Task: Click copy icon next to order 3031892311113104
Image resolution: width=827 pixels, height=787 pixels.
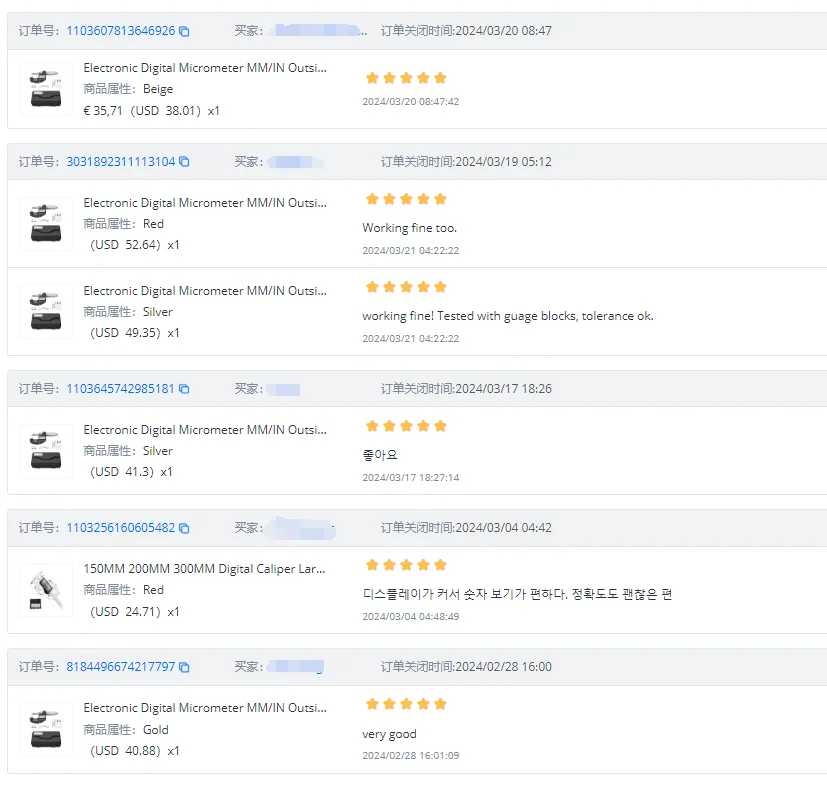Action: (184, 162)
